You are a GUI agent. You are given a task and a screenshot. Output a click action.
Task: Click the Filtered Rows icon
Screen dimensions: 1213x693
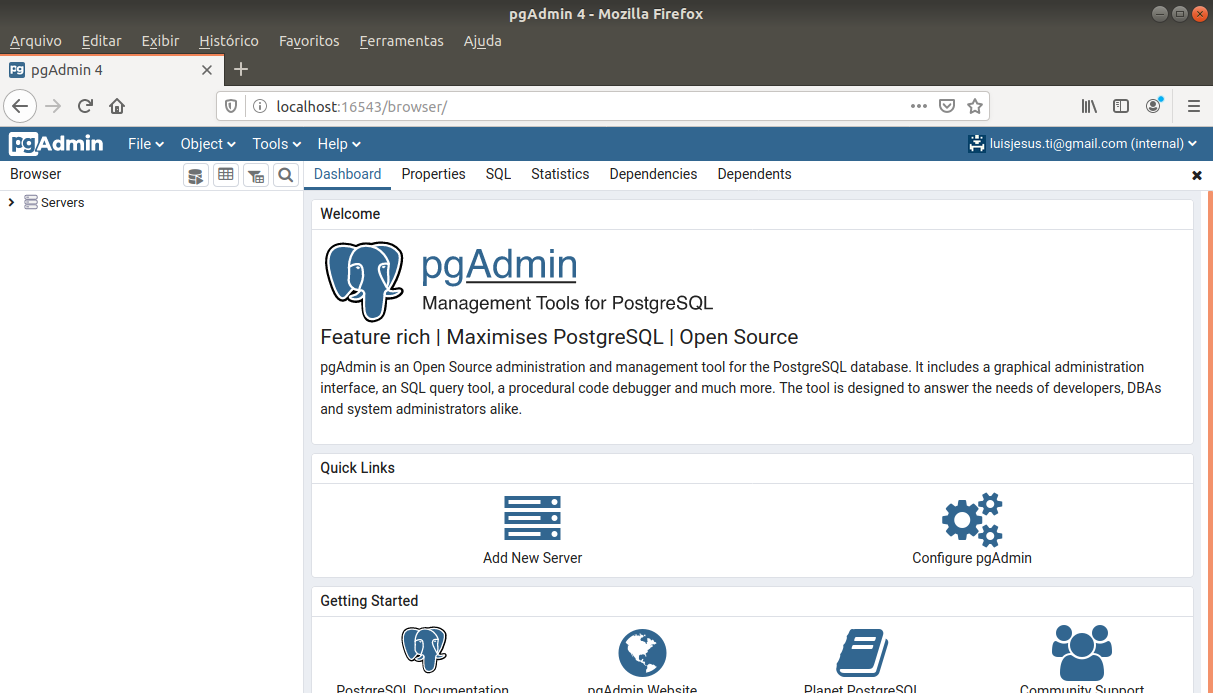pyautogui.click(x=256, y=175)
